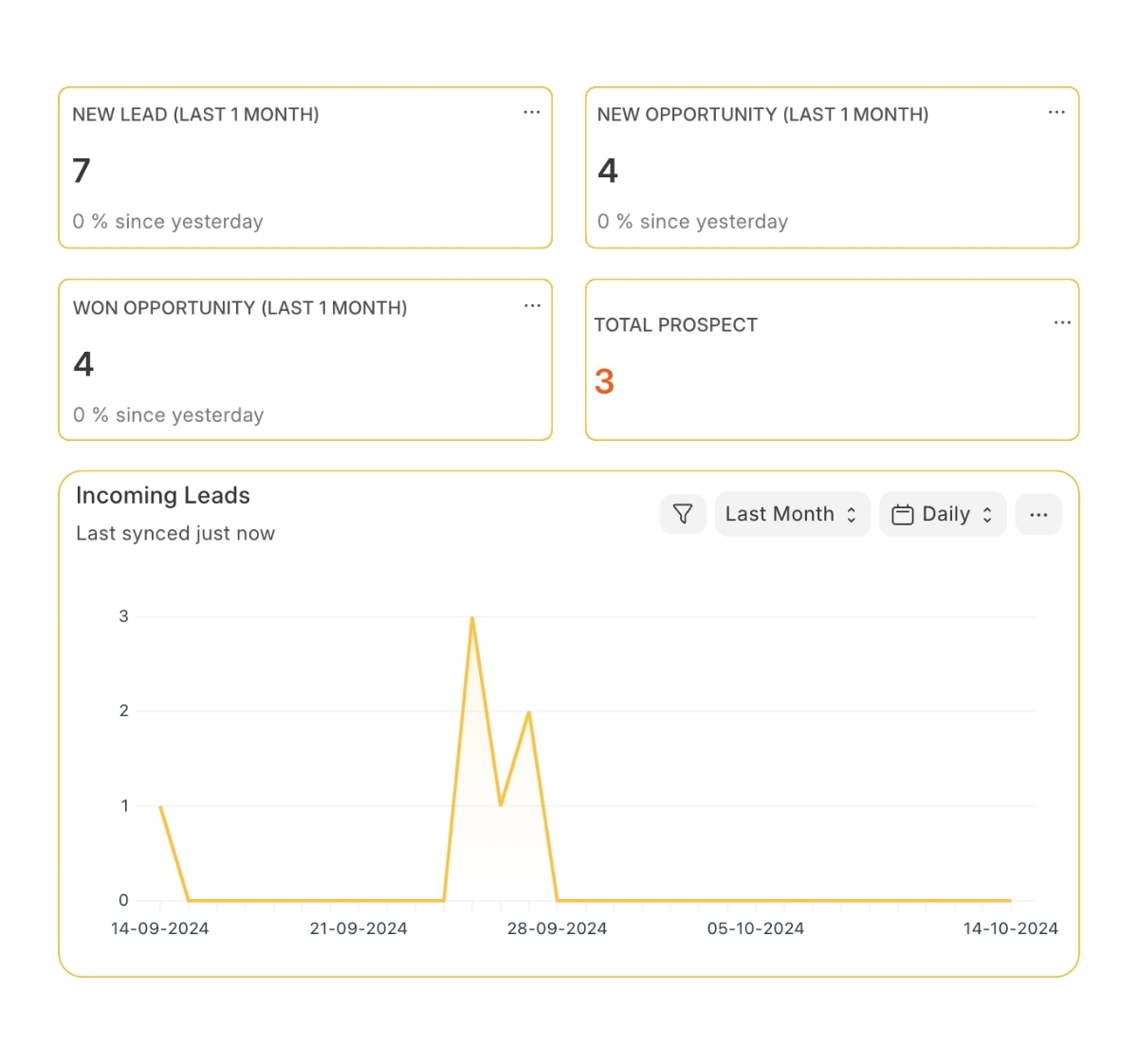Expand the Last Month time range dropdown
The height and width of the screenshot is (1064, 1138).
(x=792, y=514)
